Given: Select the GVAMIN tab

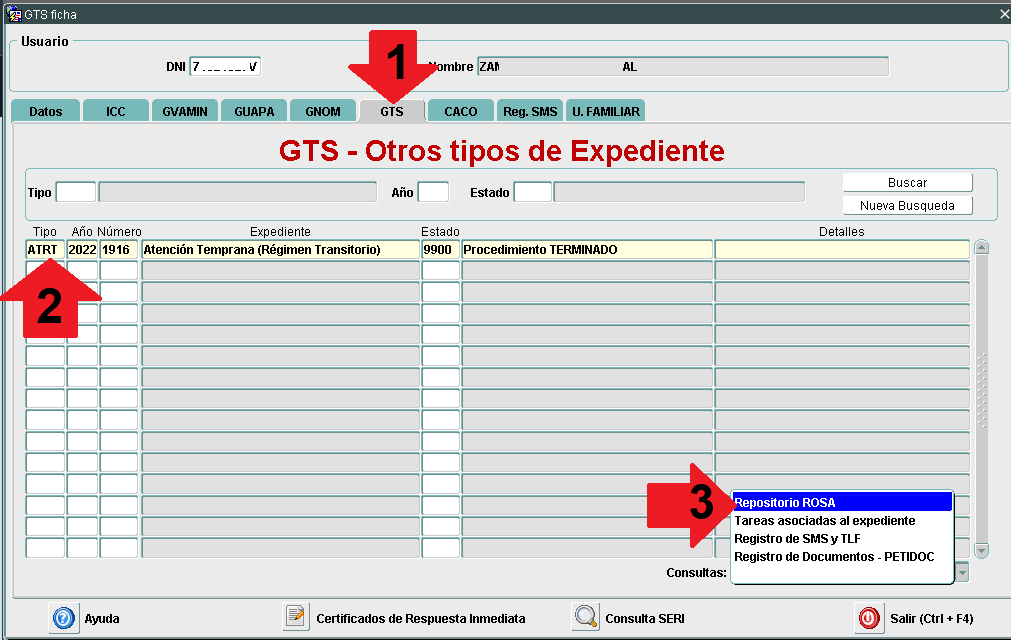Looking at the screenshot, I should [x=185, y=111].
